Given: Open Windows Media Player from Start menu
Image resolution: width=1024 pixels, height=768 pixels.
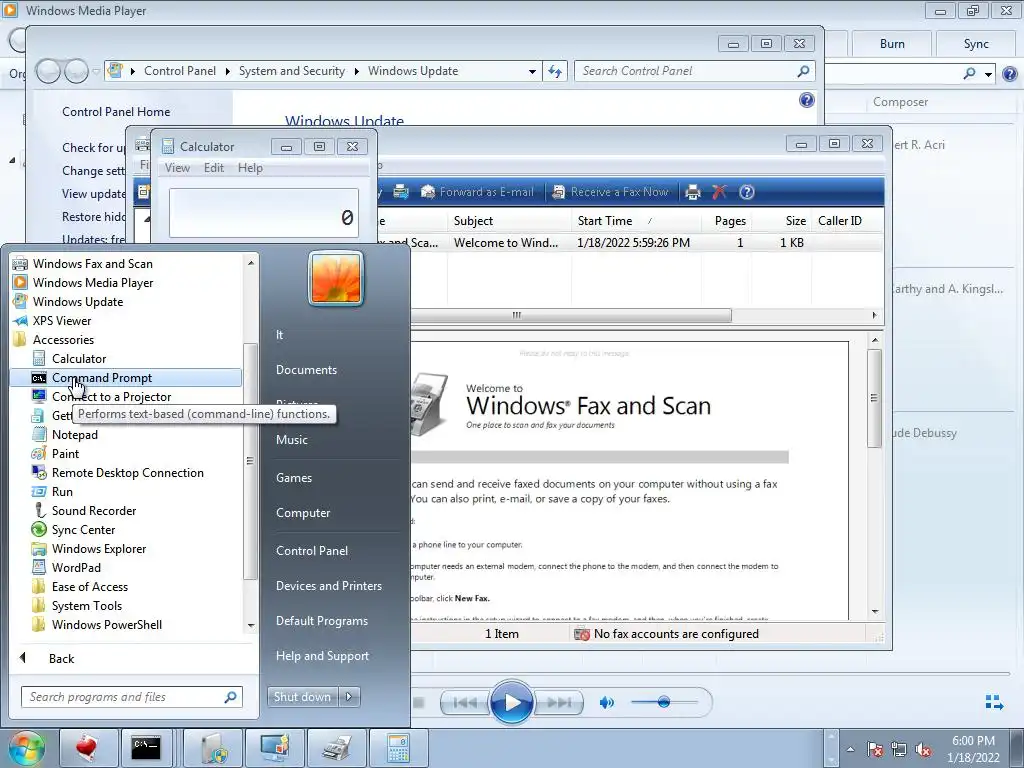Looking at the screenshot, I should coord(93,282).
